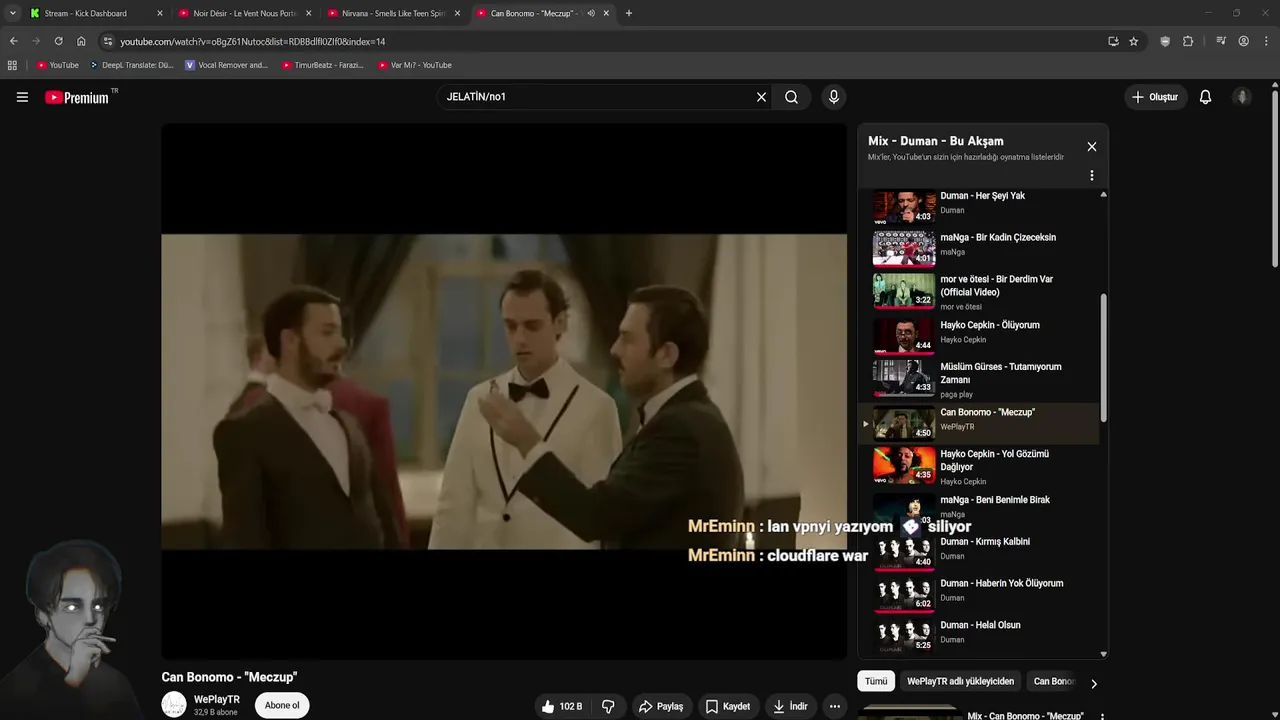Download the video with İndir
1280x720 pixels.
[790, 706]
